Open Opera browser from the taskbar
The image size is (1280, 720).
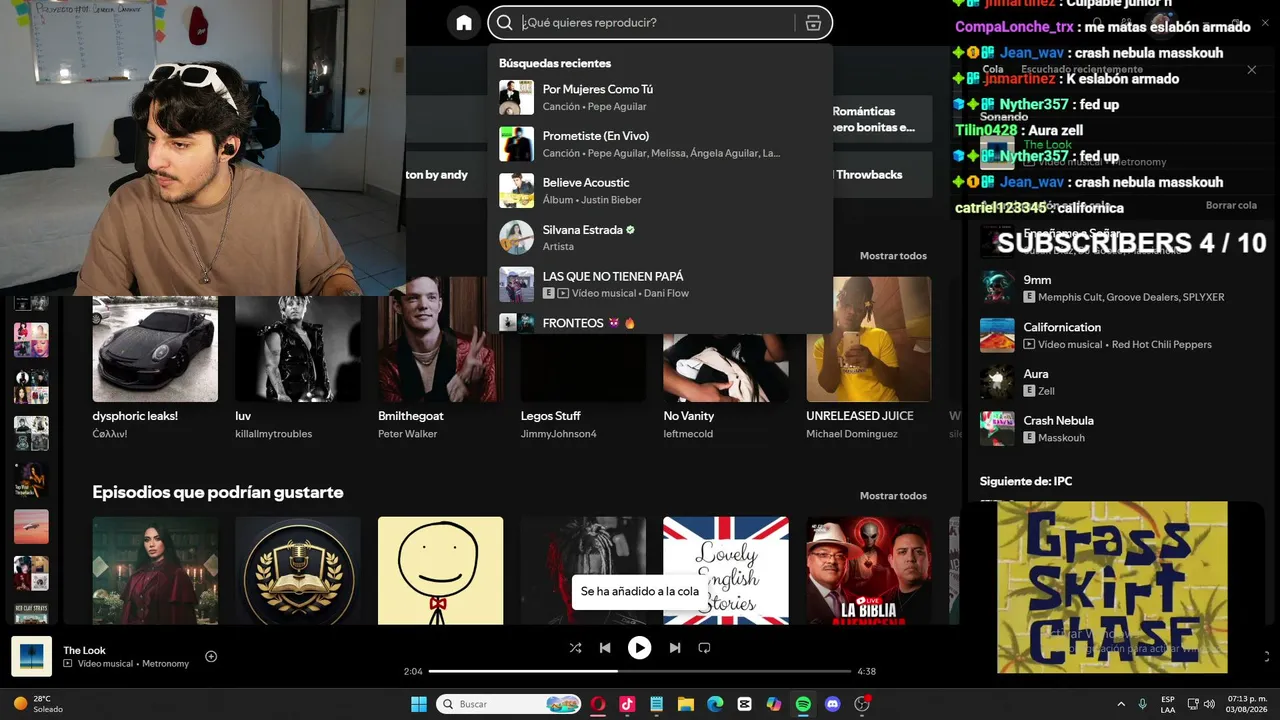[x=598, y=704]
